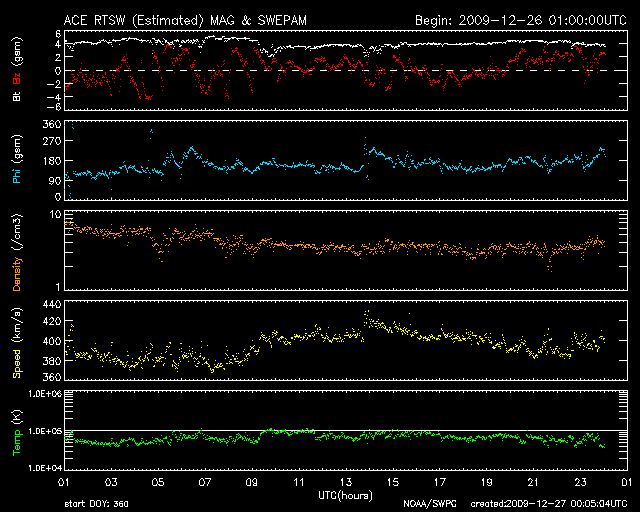The width and height of the screenshot is (640, 512).
Task: Click the '03' hour label on time axis
Action: point(111,482)
